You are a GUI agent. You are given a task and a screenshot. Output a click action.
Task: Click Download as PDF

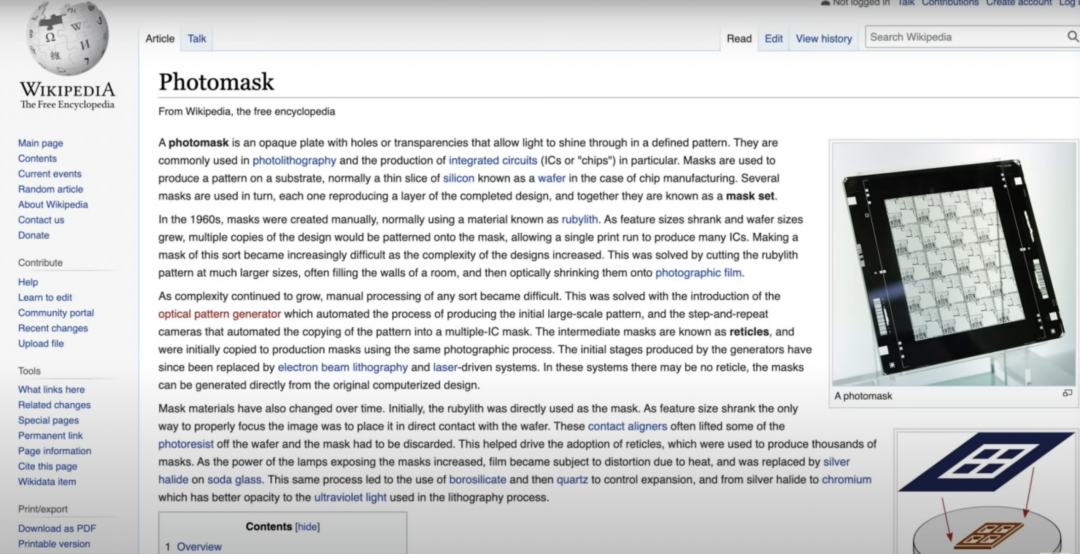click(x=57, y=529)
